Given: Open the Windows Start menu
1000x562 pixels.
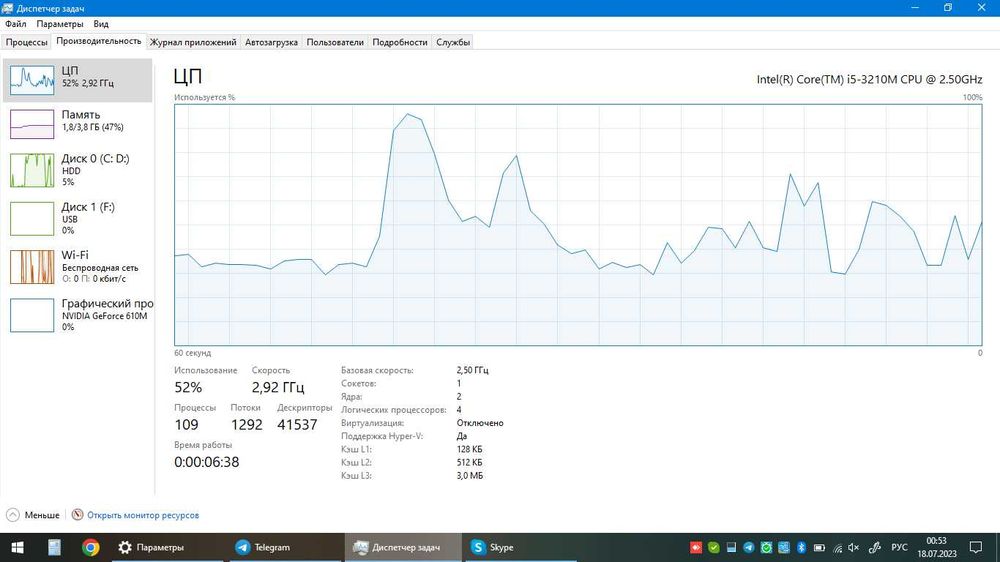Looking at the screenshot, I should pyautogui.click(x=18, y=547).
